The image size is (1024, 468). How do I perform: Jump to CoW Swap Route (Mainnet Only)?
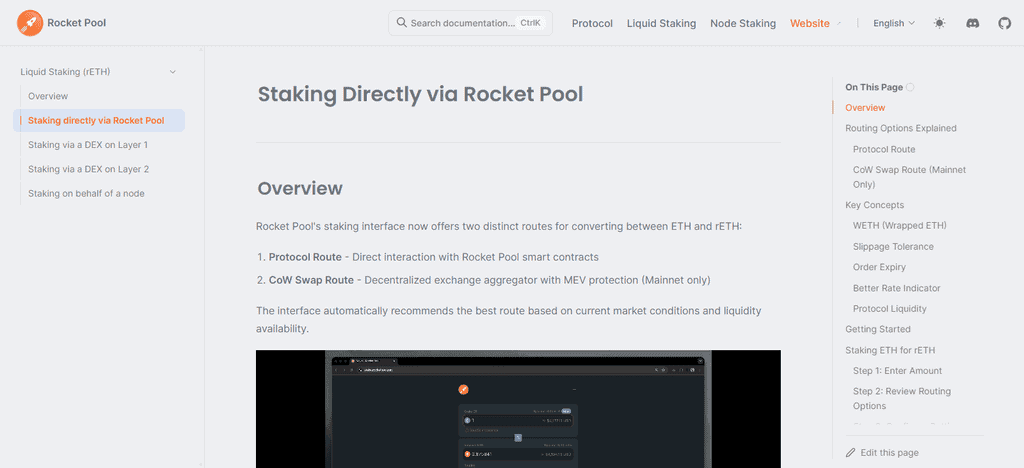click(909, 177)
